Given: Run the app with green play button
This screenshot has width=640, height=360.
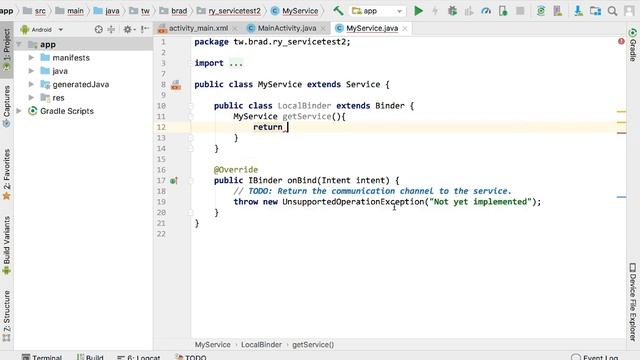Looking at the screenshot, I should coord(418,11).
